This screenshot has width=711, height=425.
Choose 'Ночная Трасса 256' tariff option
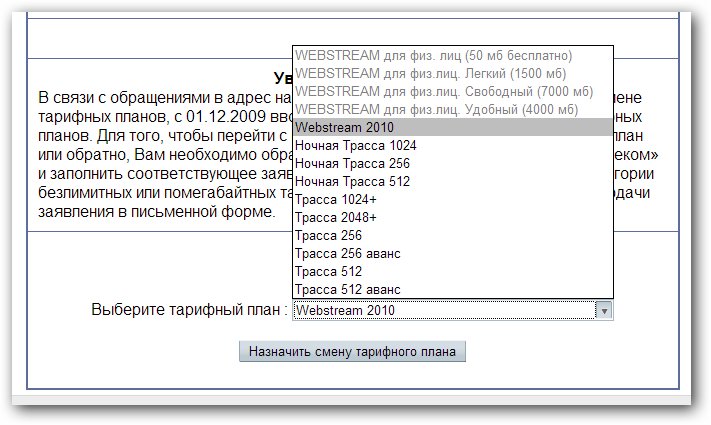453,163
